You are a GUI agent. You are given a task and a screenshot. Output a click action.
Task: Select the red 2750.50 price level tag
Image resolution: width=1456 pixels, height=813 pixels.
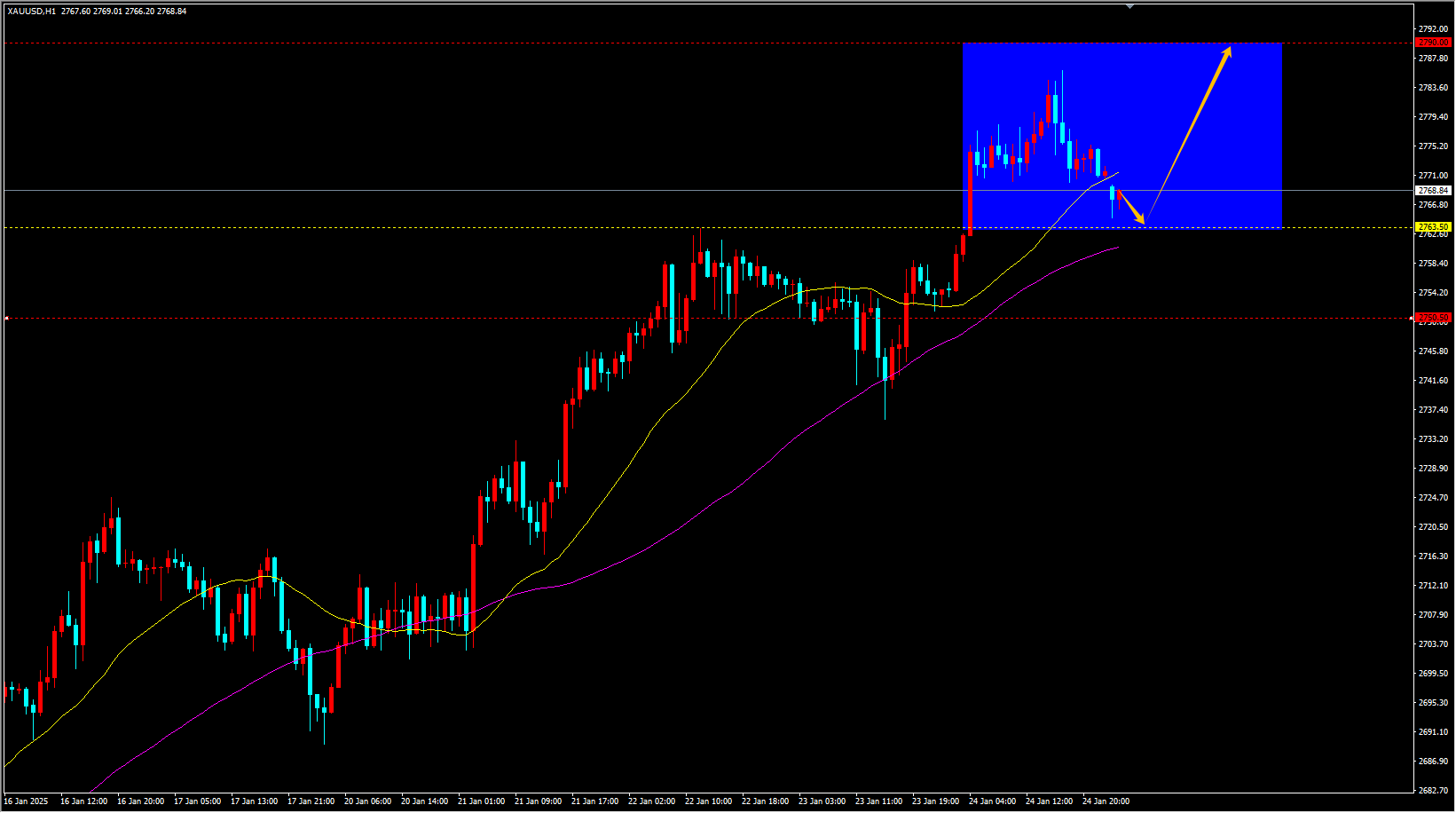click(1434, 318)
